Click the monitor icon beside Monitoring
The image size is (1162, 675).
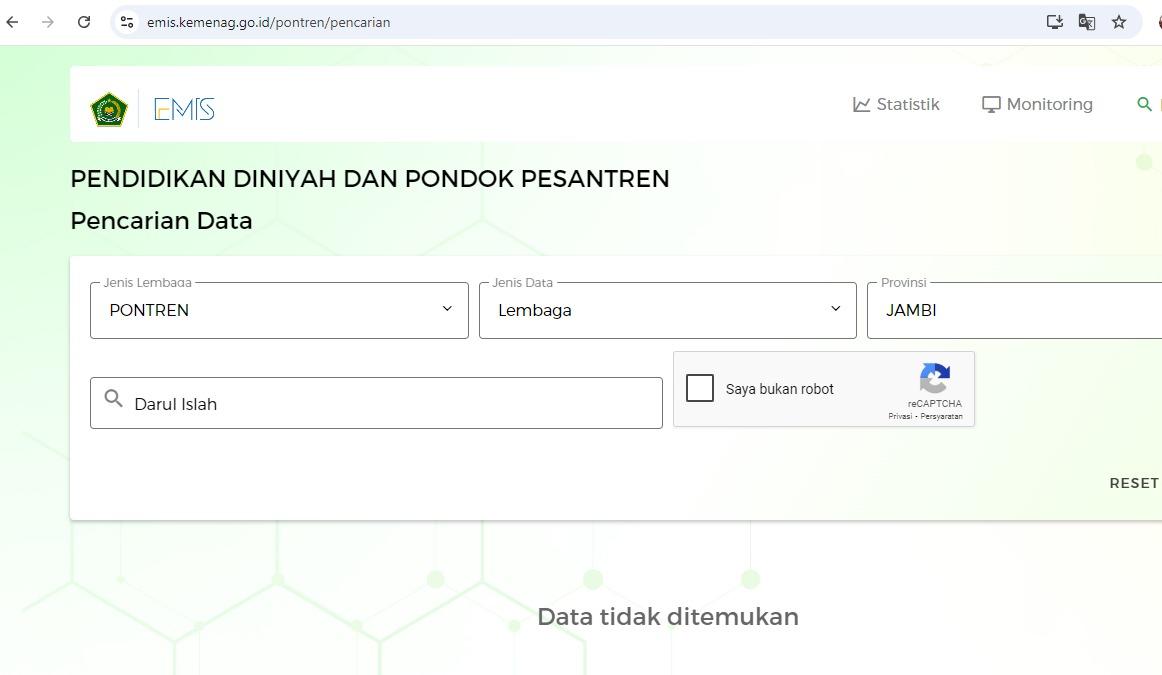pyautogui.click(x=990, y=103)
